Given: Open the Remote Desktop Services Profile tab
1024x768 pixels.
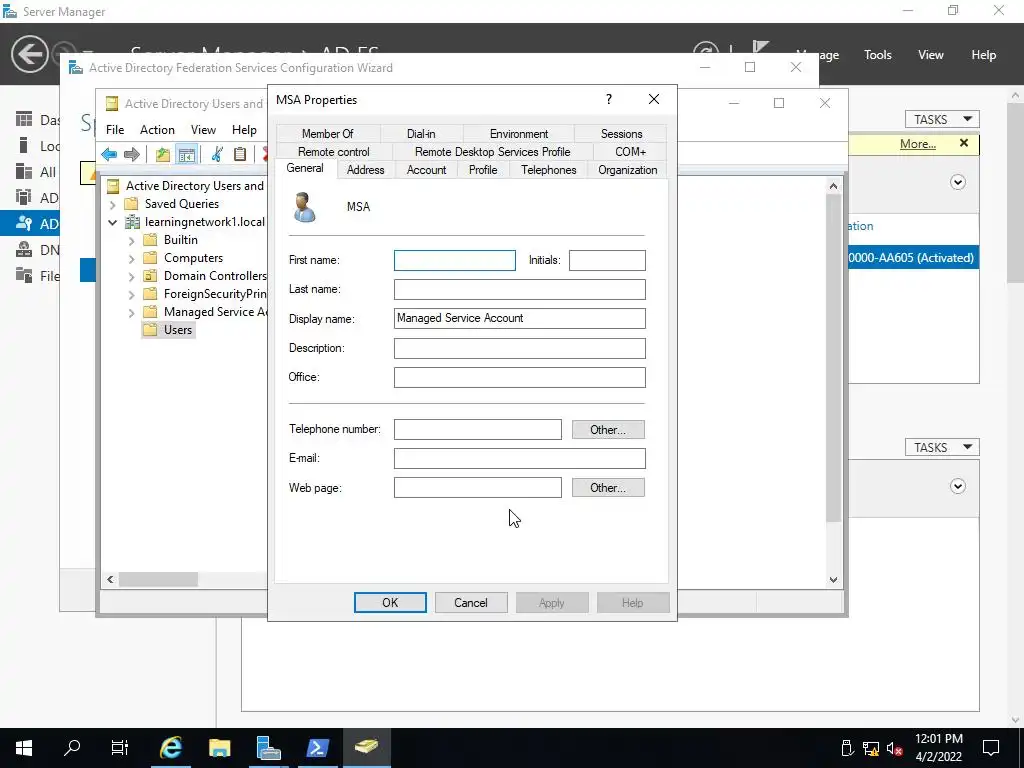Looking at the screenshot, I should coord(492,152).
